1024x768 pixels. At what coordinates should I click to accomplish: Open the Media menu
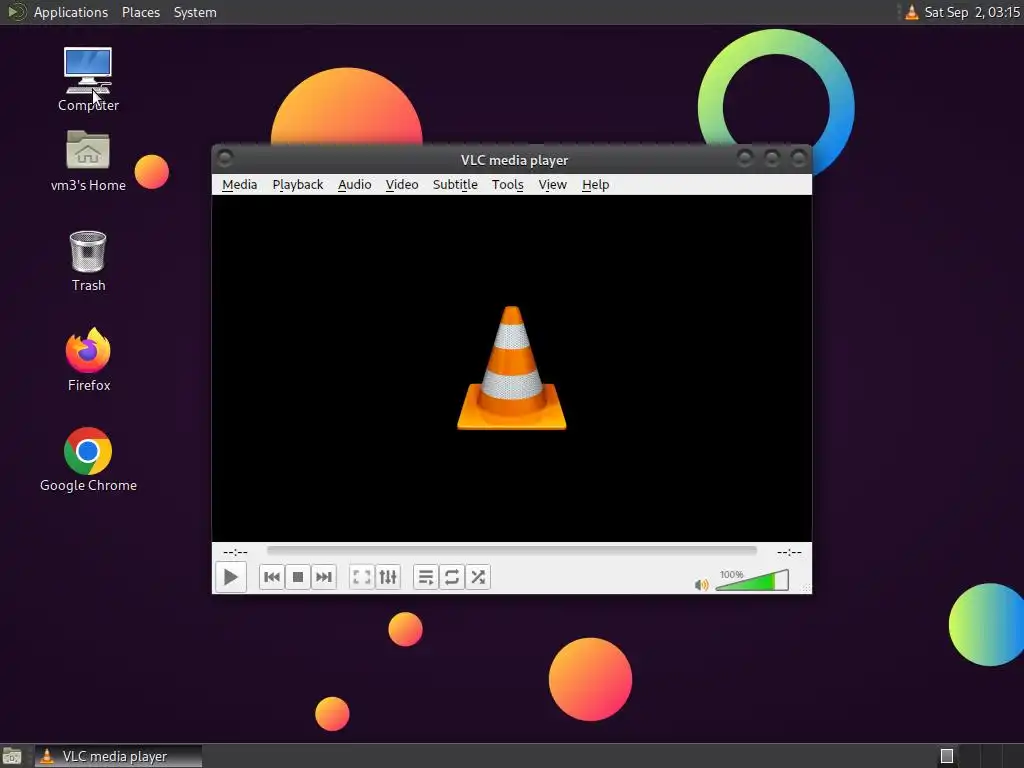tap(240, 185)
